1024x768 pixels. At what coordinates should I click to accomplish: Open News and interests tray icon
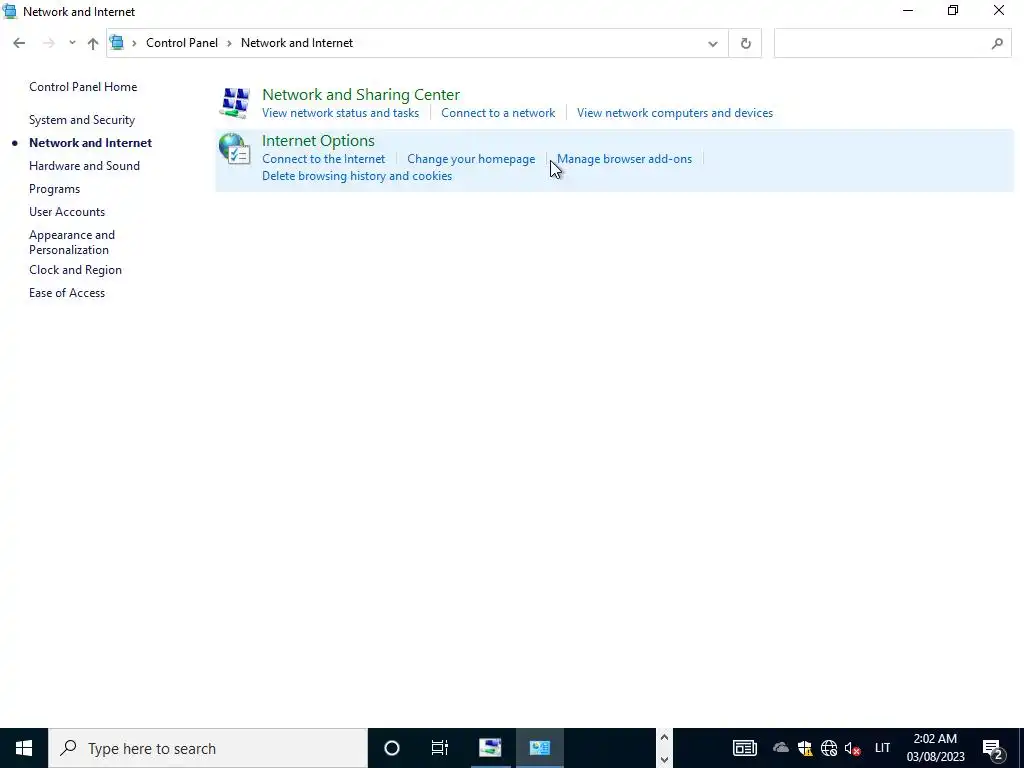[744, 748]
